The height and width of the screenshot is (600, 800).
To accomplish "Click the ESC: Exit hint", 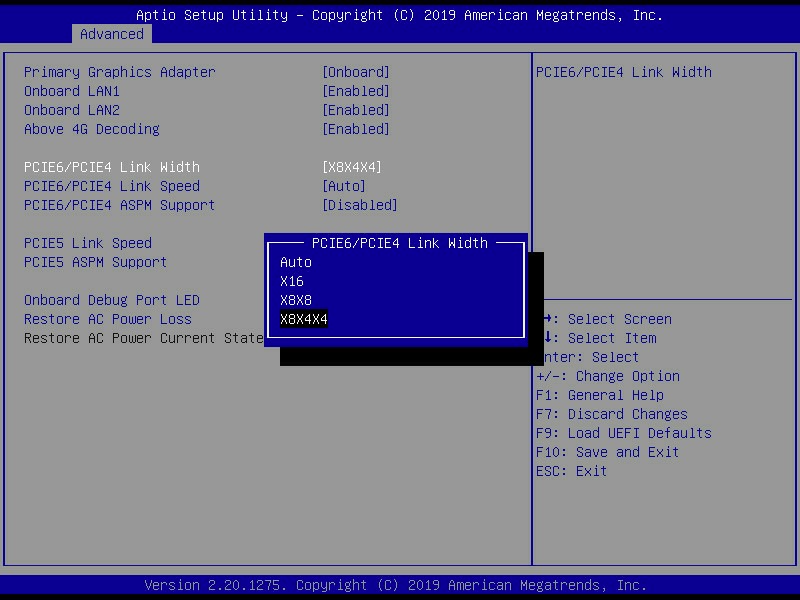I will (571, 471).
